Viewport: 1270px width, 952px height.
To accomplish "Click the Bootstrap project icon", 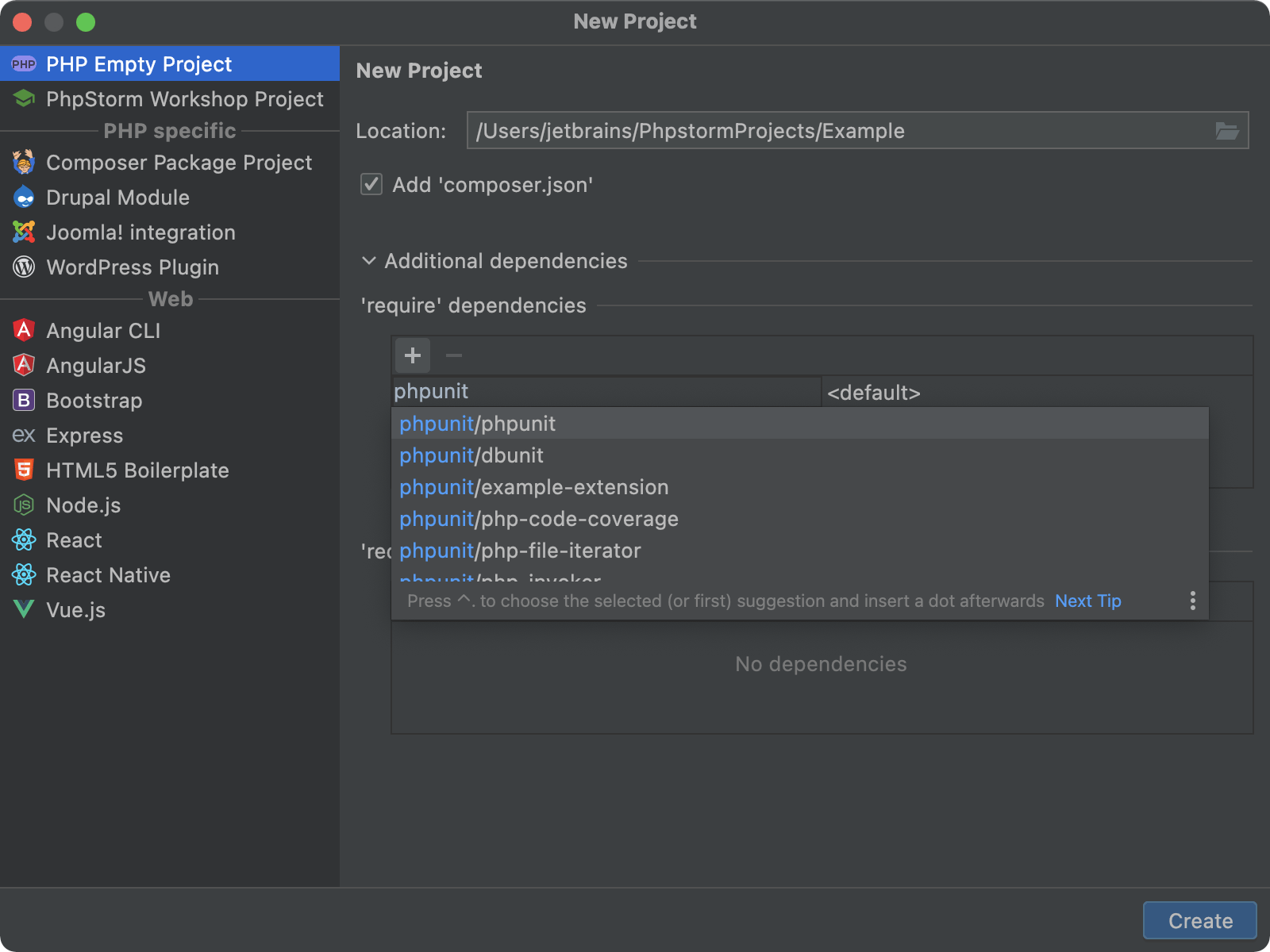I will [x=24, y=401].
